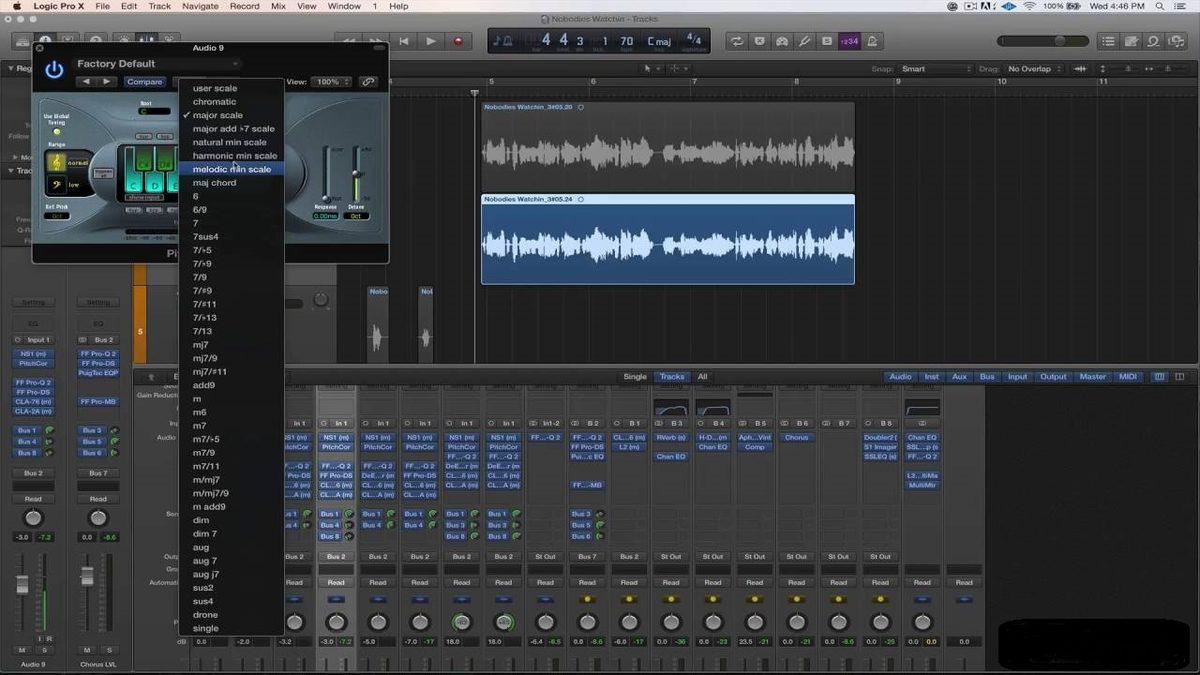The width and height of the screenshot is (1200, 675).
Task: Click the Compare button in plugin
Action: click(144, 82)
